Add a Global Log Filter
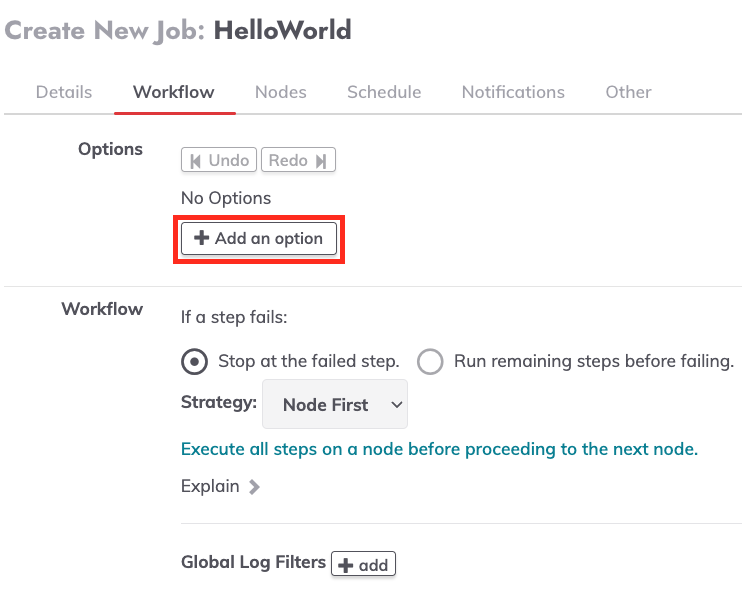Viewport: 742px width, 592px height. pos(363,564)
